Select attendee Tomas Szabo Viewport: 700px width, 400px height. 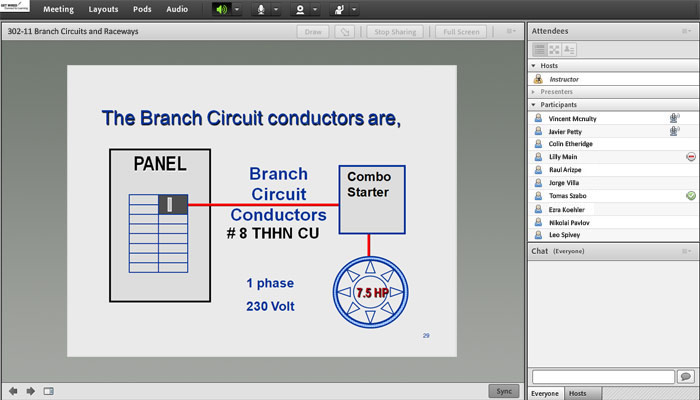click(x=568, y=196)
